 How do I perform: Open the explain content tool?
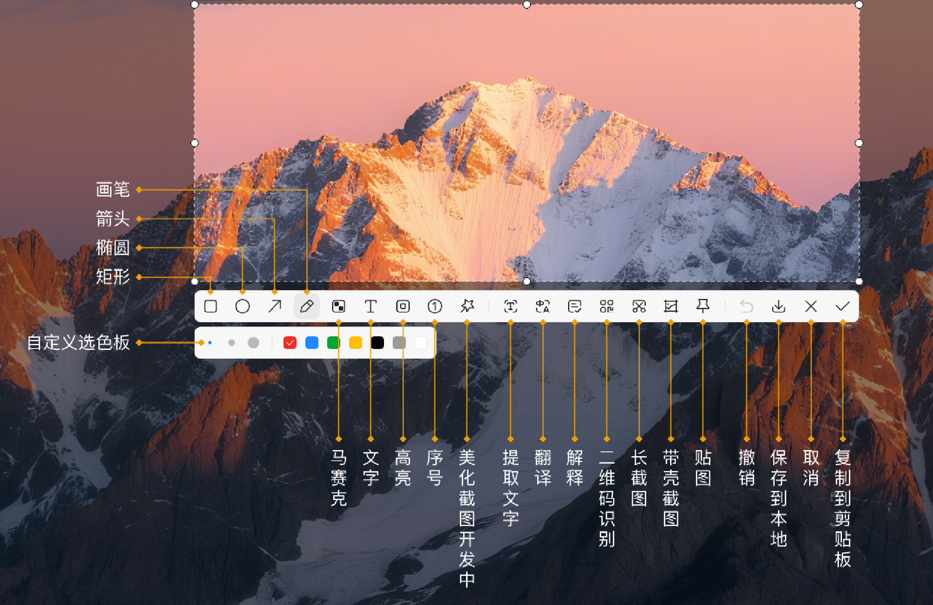pyautogui.click(x=575, y=306)
